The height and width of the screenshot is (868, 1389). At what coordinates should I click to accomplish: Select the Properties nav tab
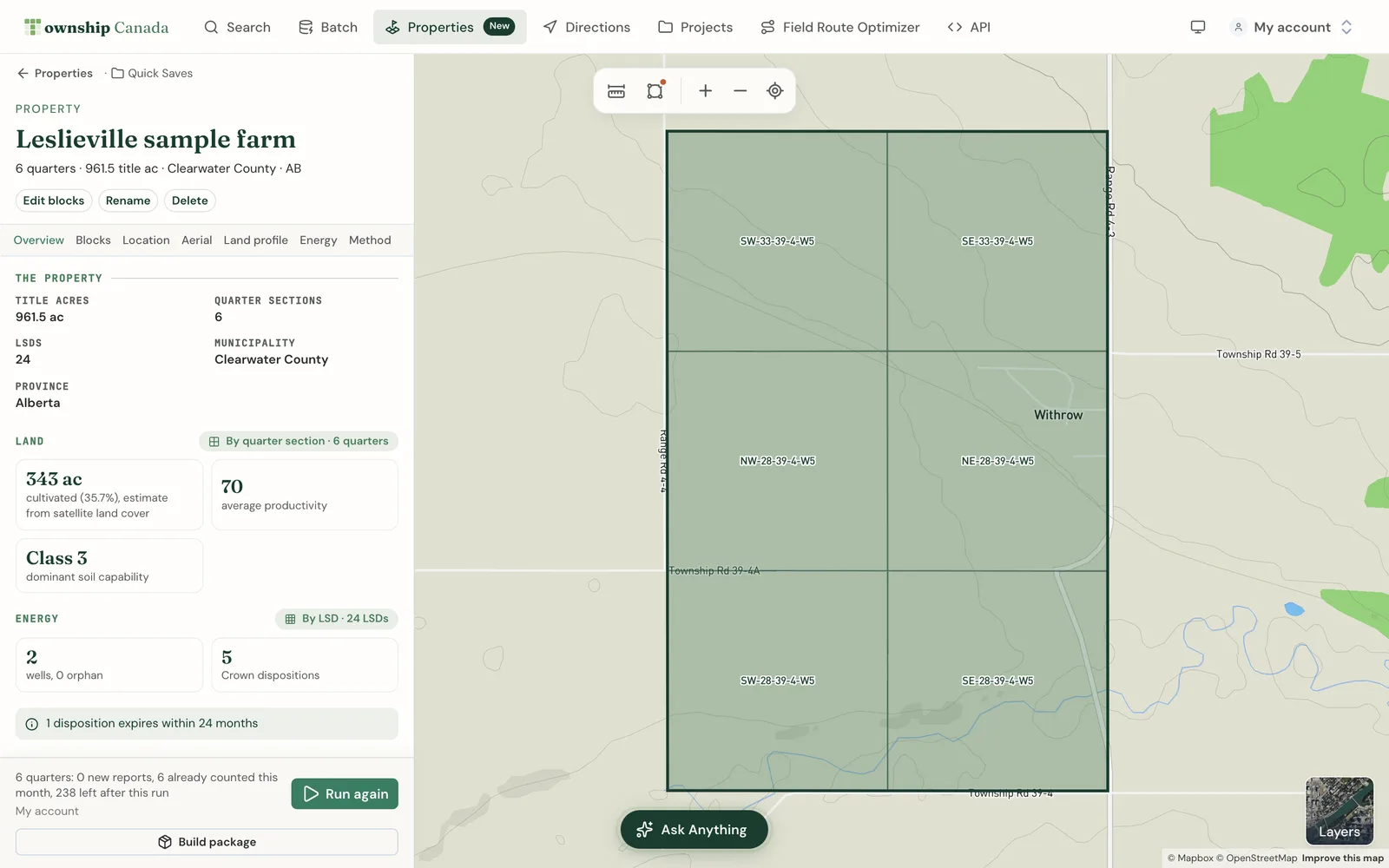(x=450, y=27)
